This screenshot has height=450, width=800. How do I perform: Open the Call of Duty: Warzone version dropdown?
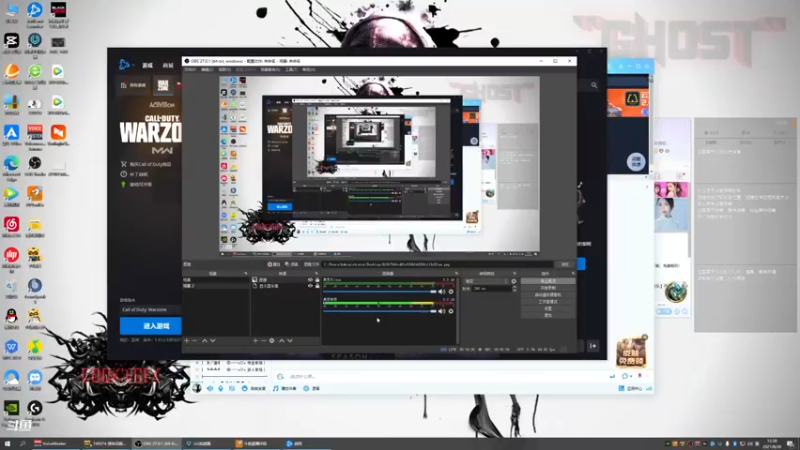[x=150, y=310]
